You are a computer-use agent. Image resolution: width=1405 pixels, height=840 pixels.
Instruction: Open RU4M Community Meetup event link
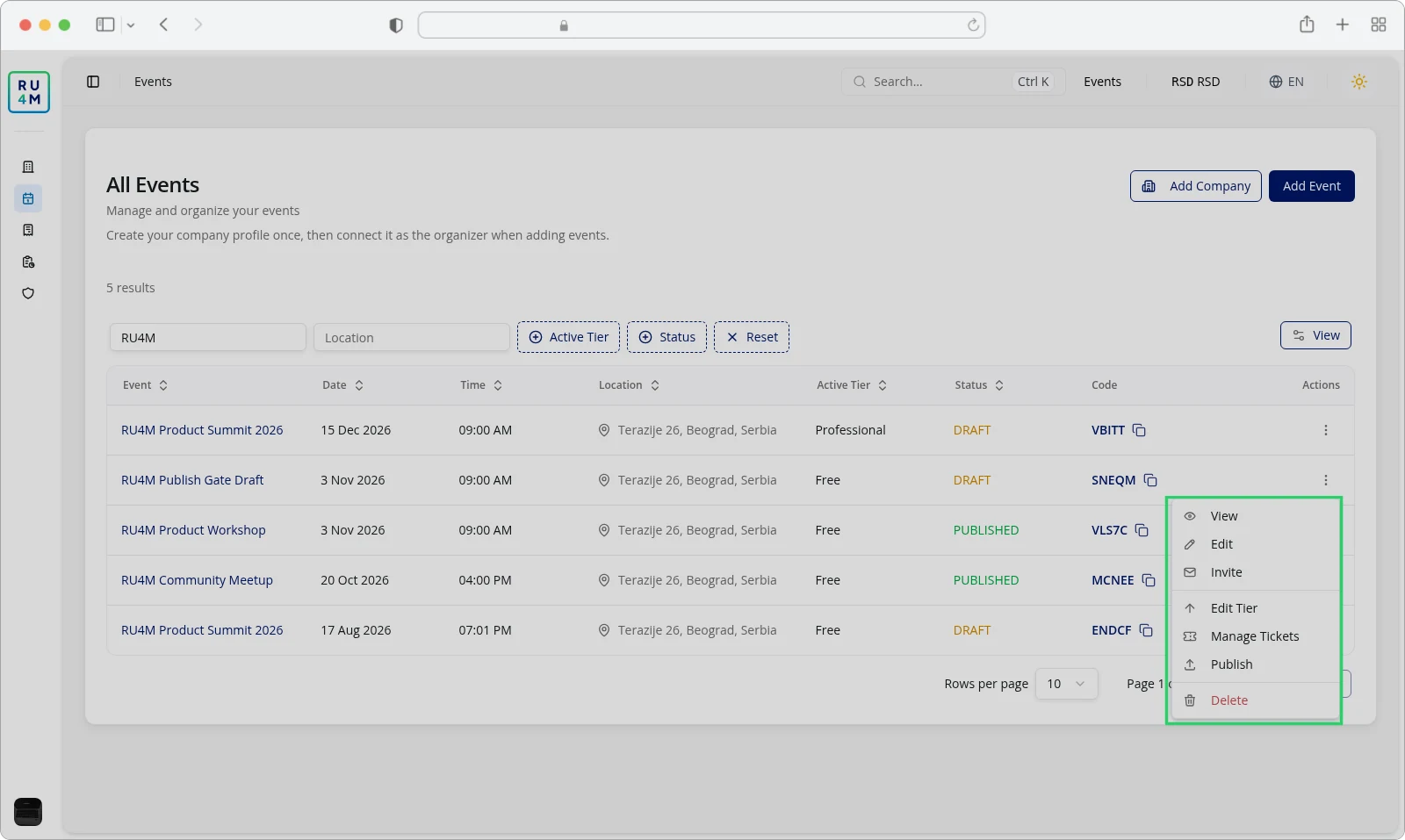[x=197, y=580]
